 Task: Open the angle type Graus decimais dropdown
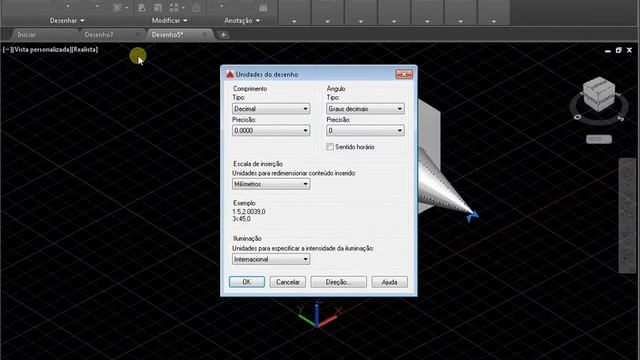point(365,109)
